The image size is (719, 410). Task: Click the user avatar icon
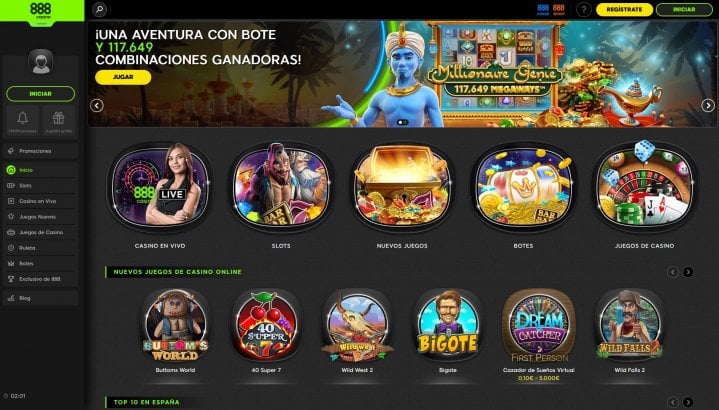pyautogui.click(x=41, y=61)
